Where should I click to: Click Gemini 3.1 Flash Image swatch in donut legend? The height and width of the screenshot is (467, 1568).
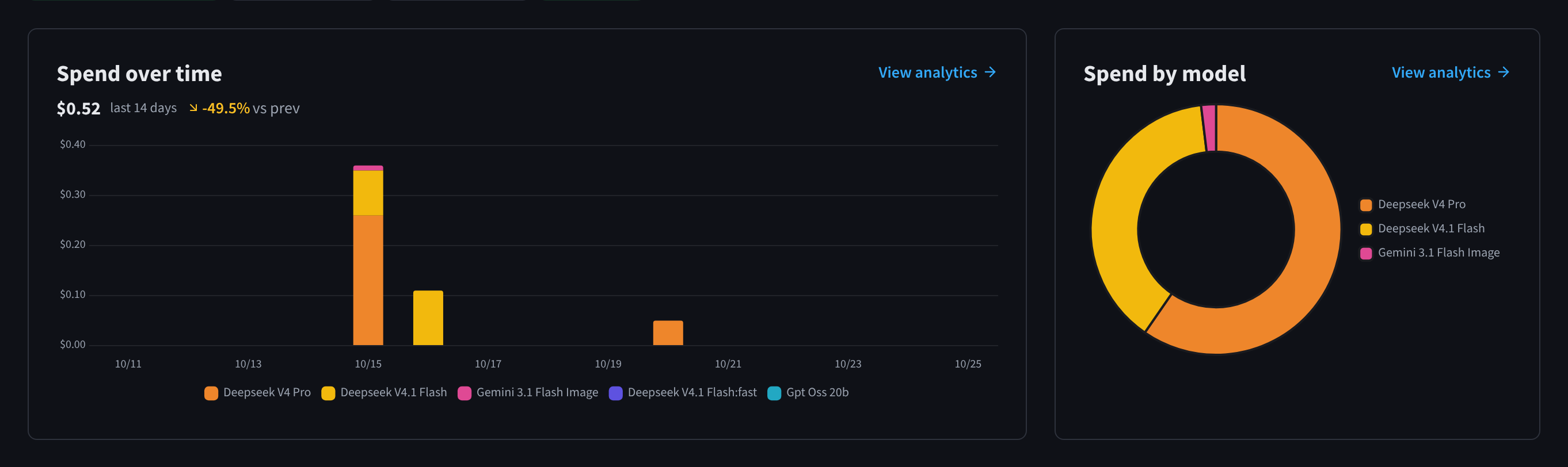pos(1366,253)
